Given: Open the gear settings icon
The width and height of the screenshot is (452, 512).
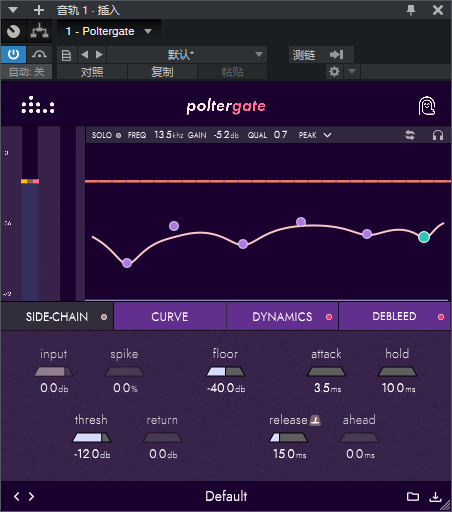Looking at the screenshot, I should point(334,71).
